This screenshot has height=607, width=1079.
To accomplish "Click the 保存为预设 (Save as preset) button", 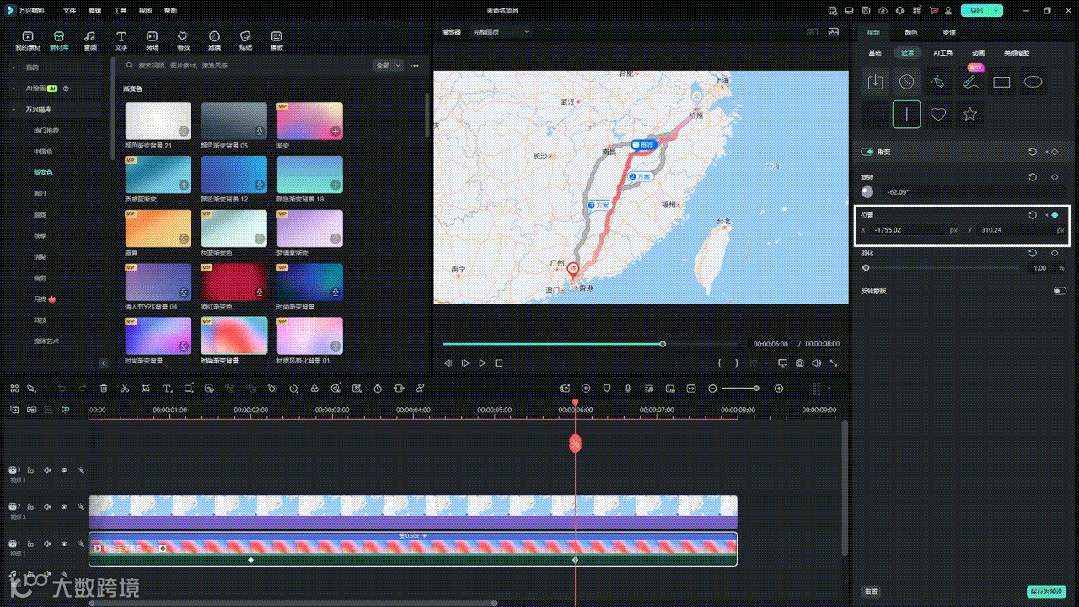I will (x=1047, y=591).
